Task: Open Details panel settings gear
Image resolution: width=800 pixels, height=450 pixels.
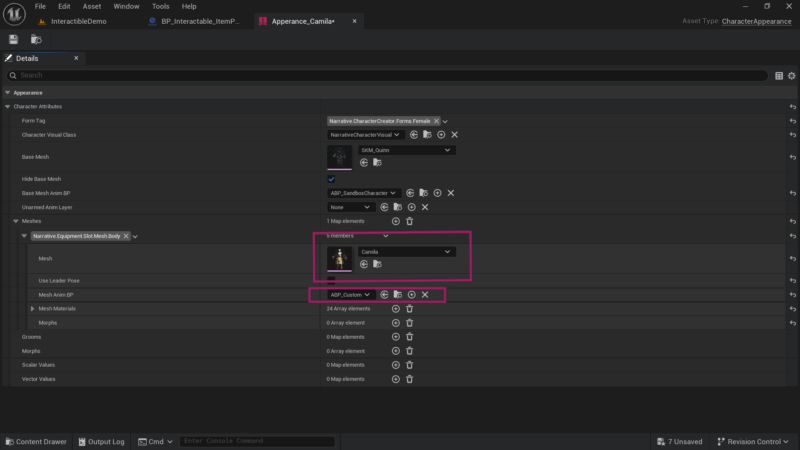Action: pyautogui.click(x=791, y=76)
